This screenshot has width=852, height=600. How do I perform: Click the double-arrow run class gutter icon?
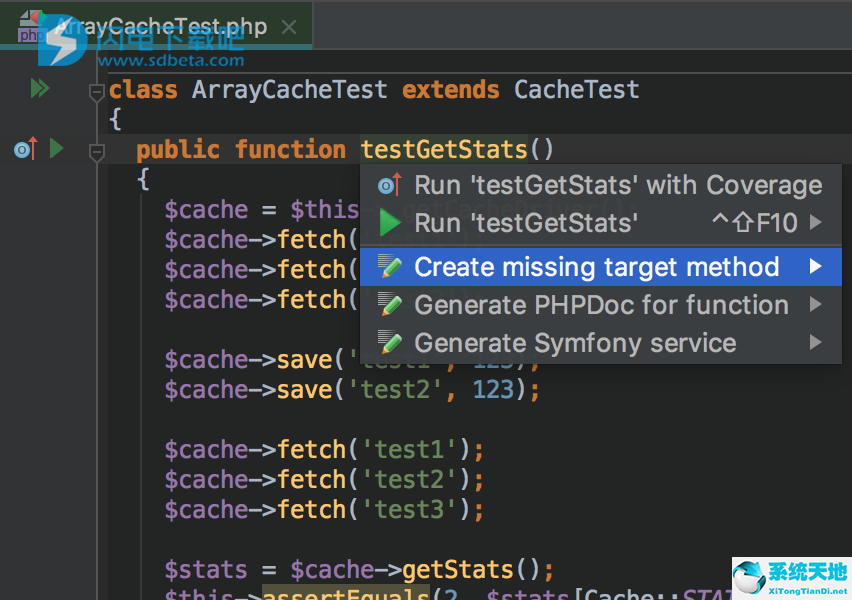click(x=40, y=88)
